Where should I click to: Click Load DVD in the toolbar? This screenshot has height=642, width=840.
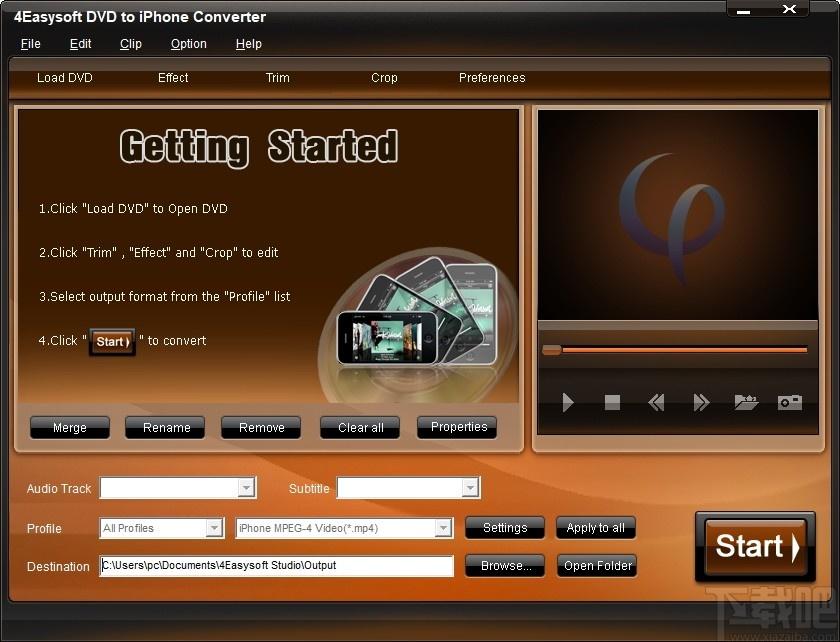click(65, 78)
